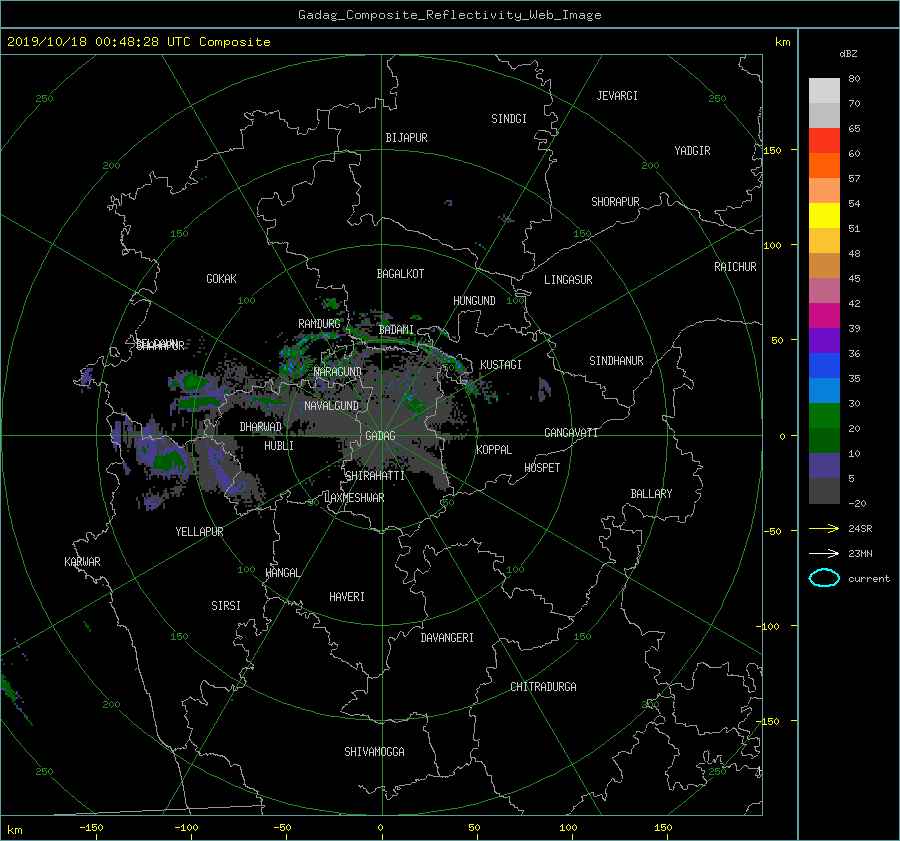This screenshot has width=900, height=841.
Task: Select the red swatch between 65 and 60 dBZ
Action: click(x=824, y=141)
